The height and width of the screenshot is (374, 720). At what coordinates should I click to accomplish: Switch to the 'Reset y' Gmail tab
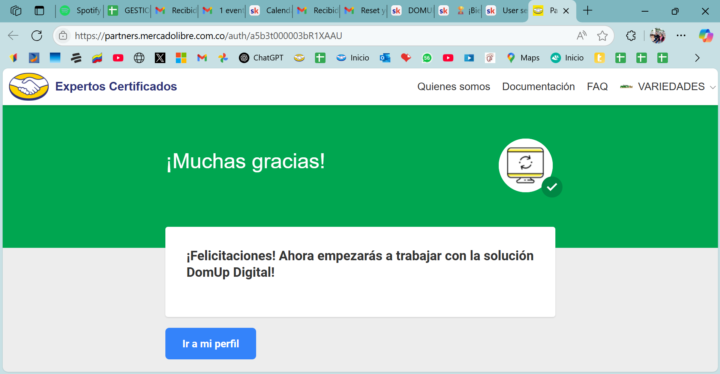pos(365,11)
